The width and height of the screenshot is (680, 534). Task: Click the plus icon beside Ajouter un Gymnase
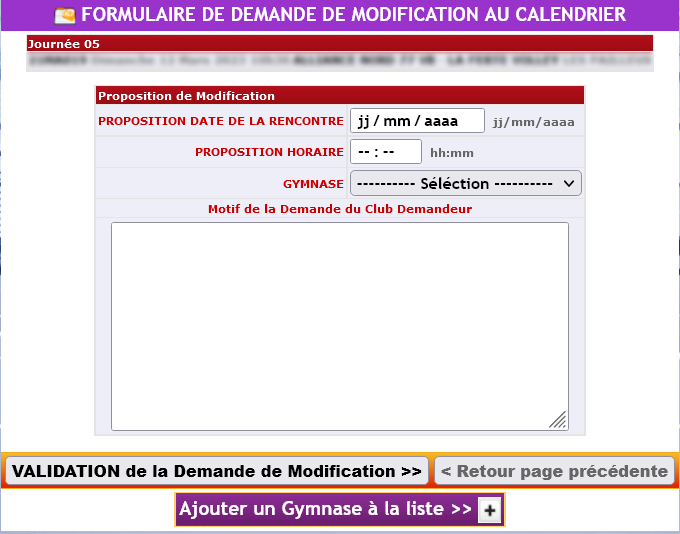489,510
